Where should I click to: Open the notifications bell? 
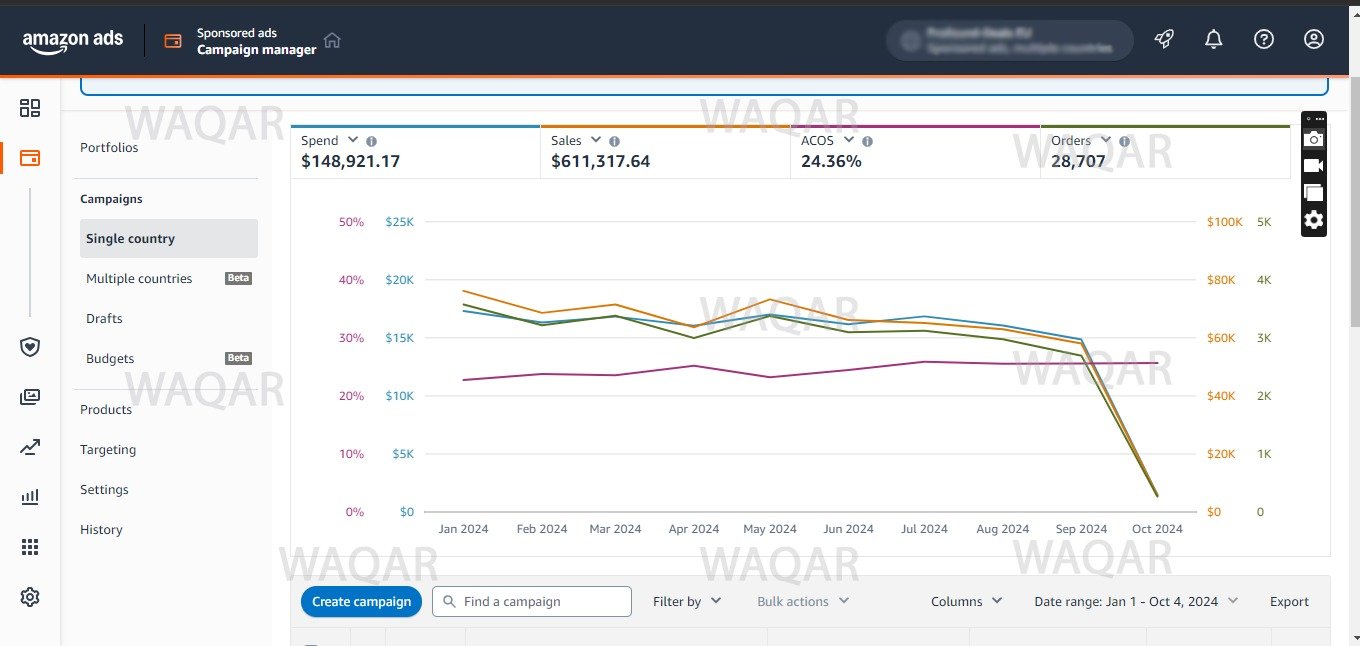tap(1214, 39)
